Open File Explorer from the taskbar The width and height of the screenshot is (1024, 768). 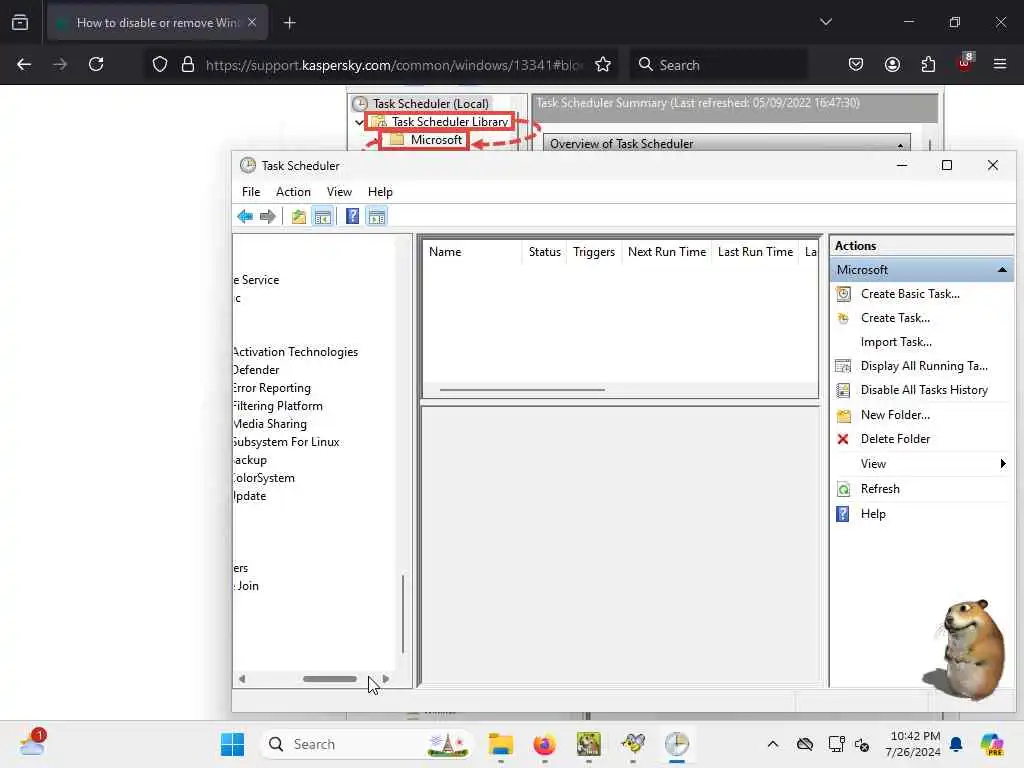(501, 744)
